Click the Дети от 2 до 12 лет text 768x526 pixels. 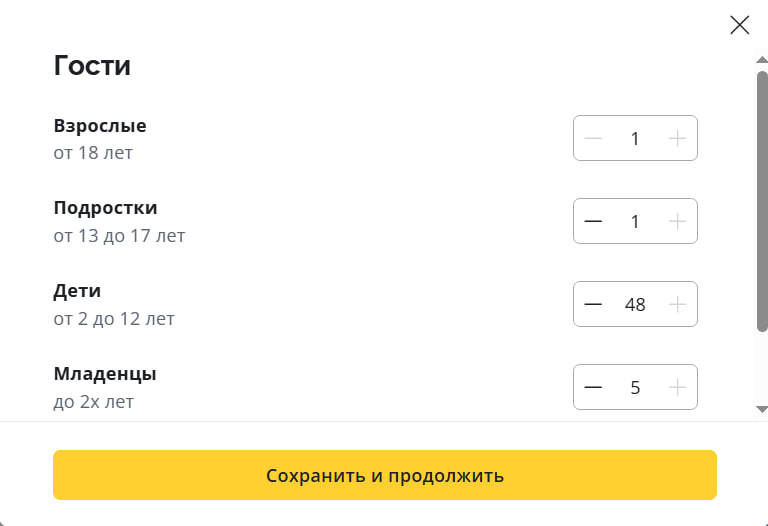(x=114, y=319)
